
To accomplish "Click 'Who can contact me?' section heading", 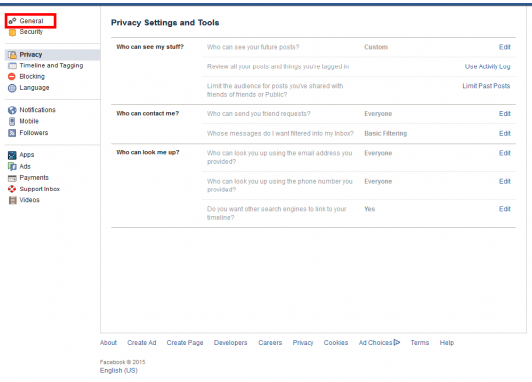I will [148, 114].
